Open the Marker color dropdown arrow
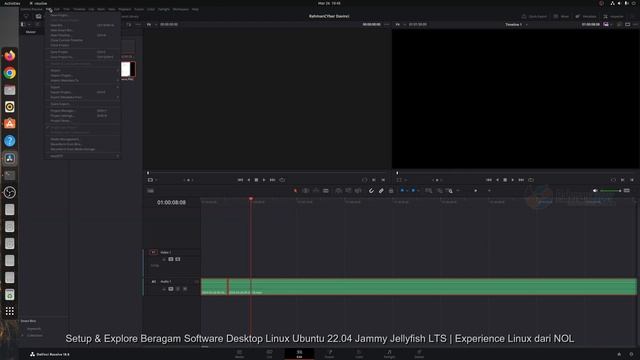Viewport: 640px width, 360px height. click(x=418, y=191)
